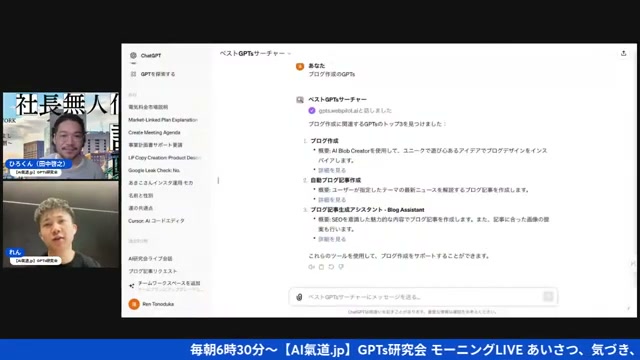Viewport: 640px width, 360px height.
Task: Click the あなた sender label
Action: click(x=317, y=65)
